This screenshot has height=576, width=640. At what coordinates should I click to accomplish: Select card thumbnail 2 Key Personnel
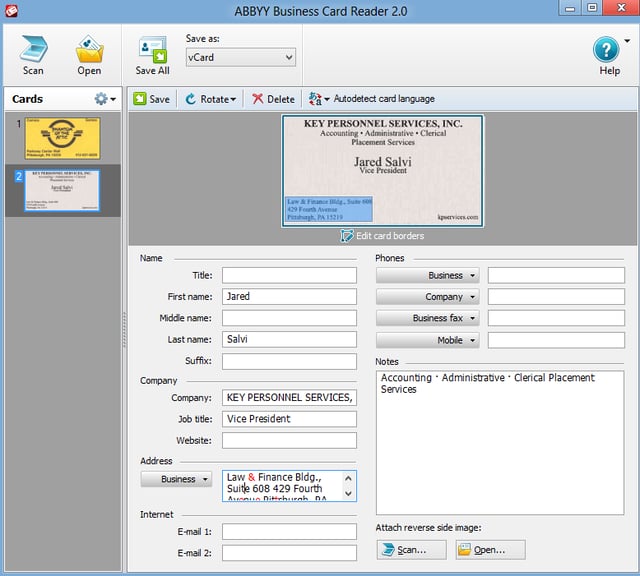[62, 190]
